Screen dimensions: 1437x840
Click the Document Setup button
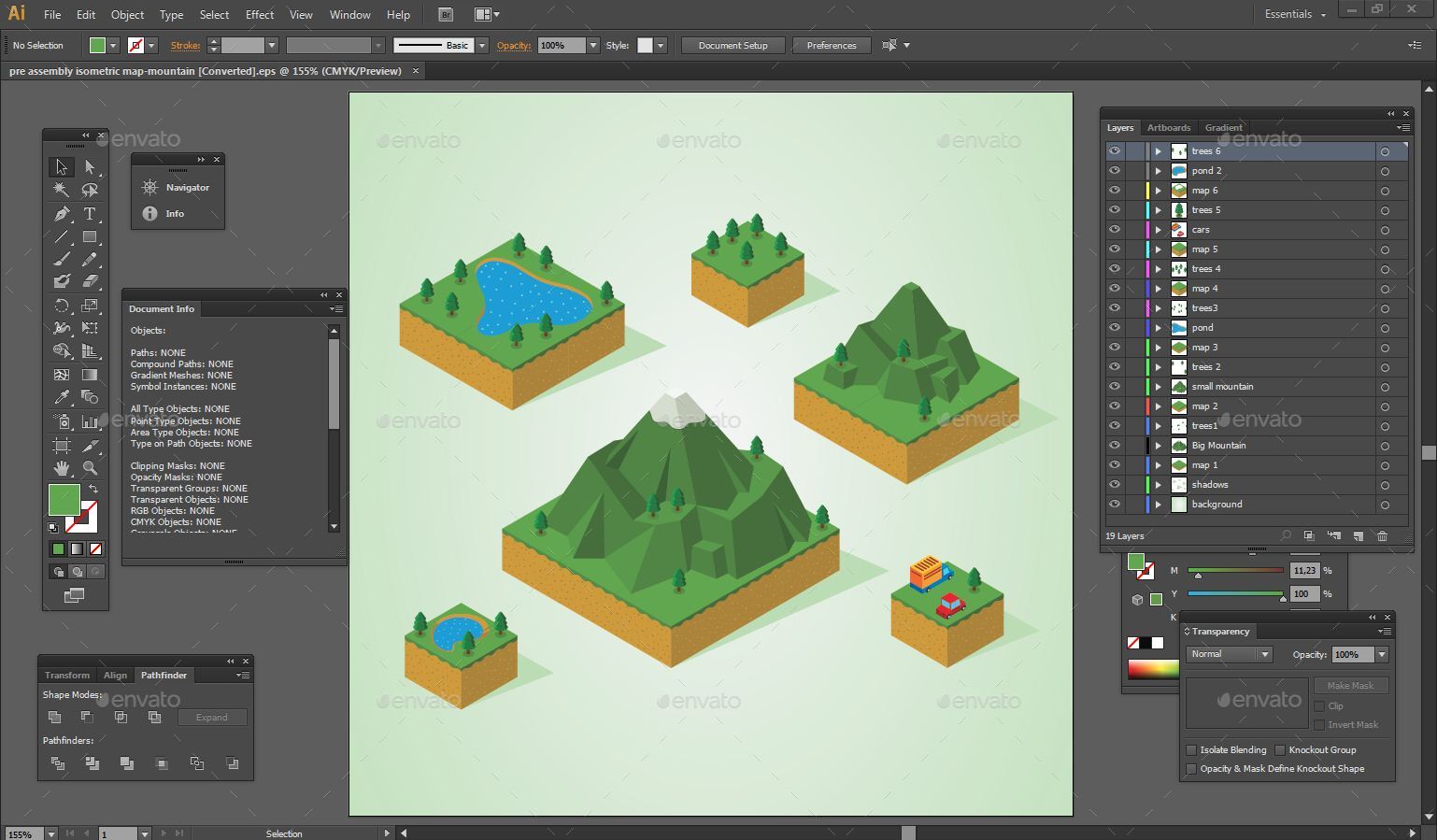[733, 45]
